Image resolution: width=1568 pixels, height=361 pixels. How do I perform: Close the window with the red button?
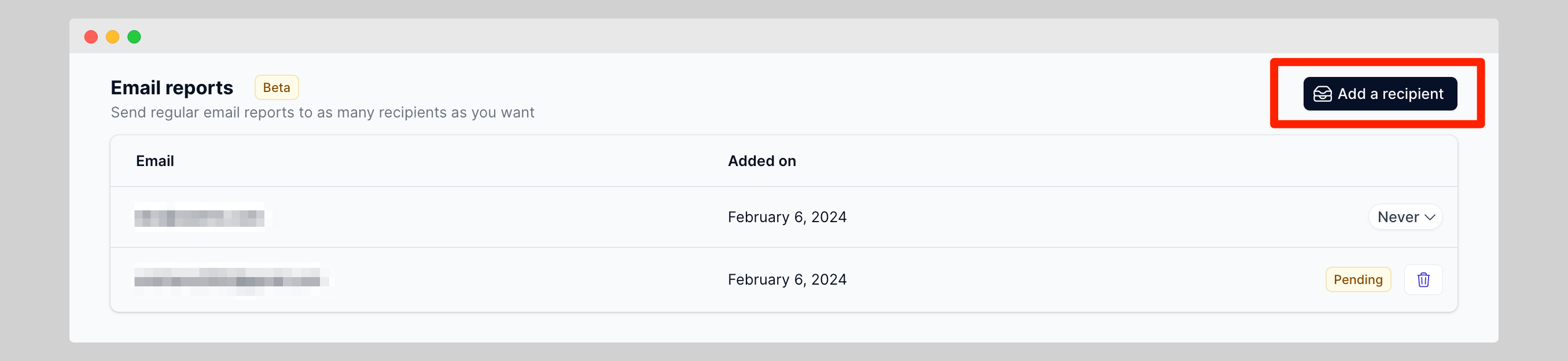pyautogui.click(x=91, y=37)
